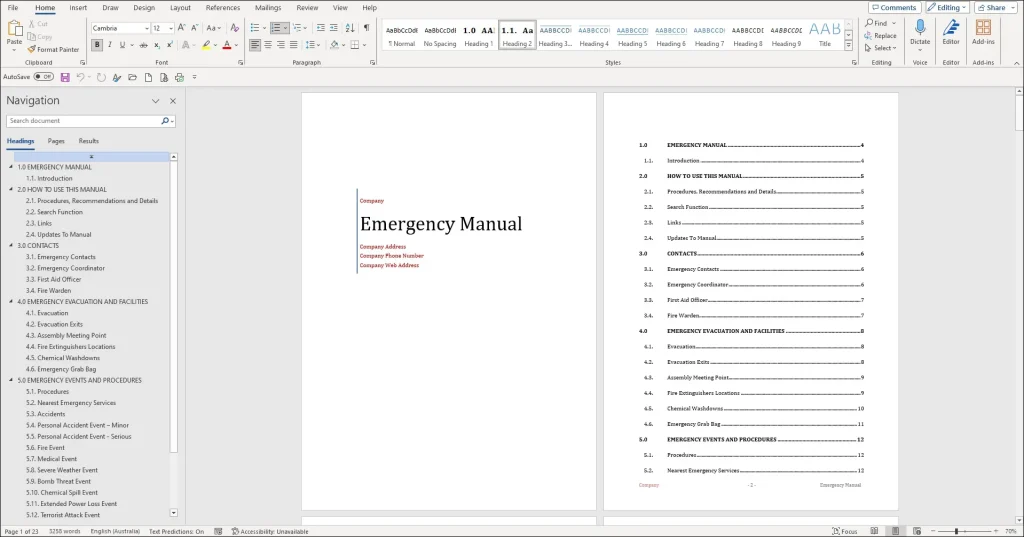This screenshot has height=537, width=1024.
Task: Click the Format Painter tool
Action: coord(53,50)
